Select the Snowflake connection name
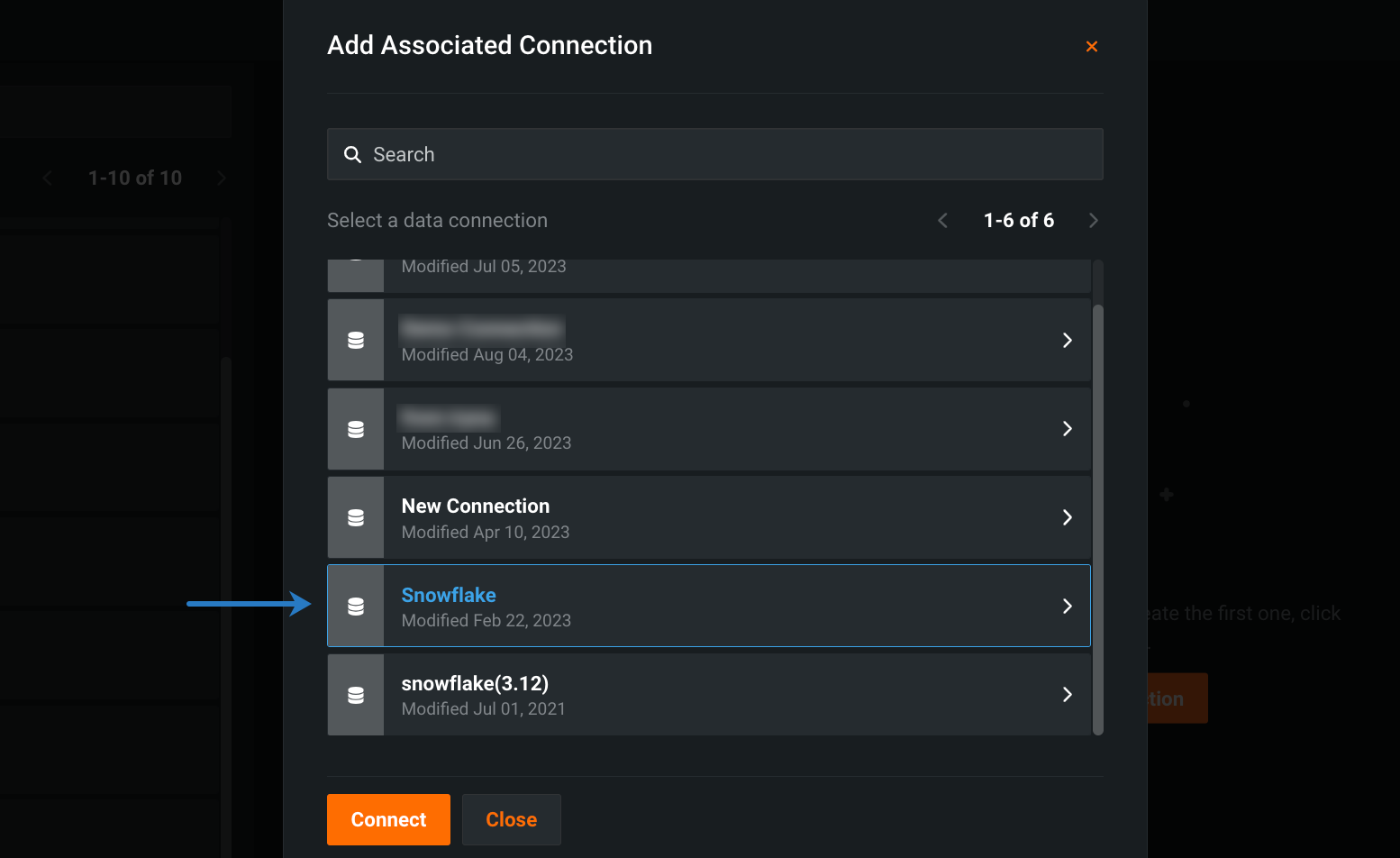The height and width of the screenshot is (858, 1400). pos(449,596)
